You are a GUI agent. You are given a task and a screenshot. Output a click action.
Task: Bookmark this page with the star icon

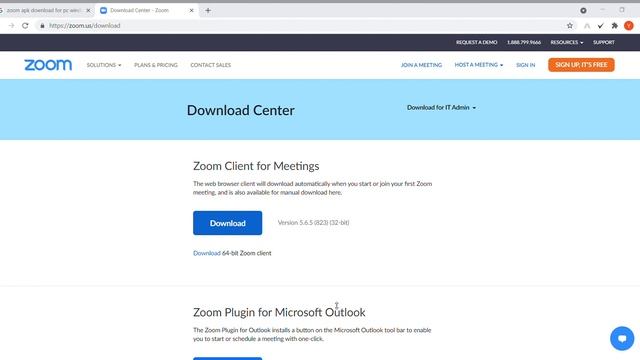pyautogui.click(x=570, y=26)
